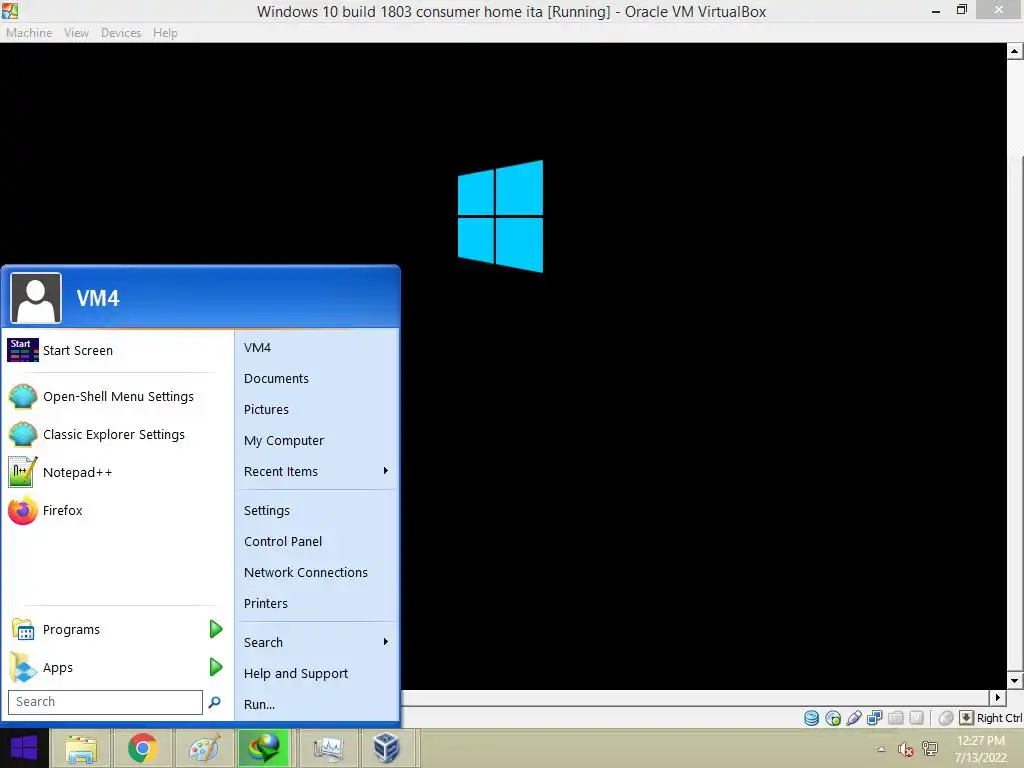Click the shared folders icon in the VirtualBox status bar
Screen dimensions: 1024x768
895,718
